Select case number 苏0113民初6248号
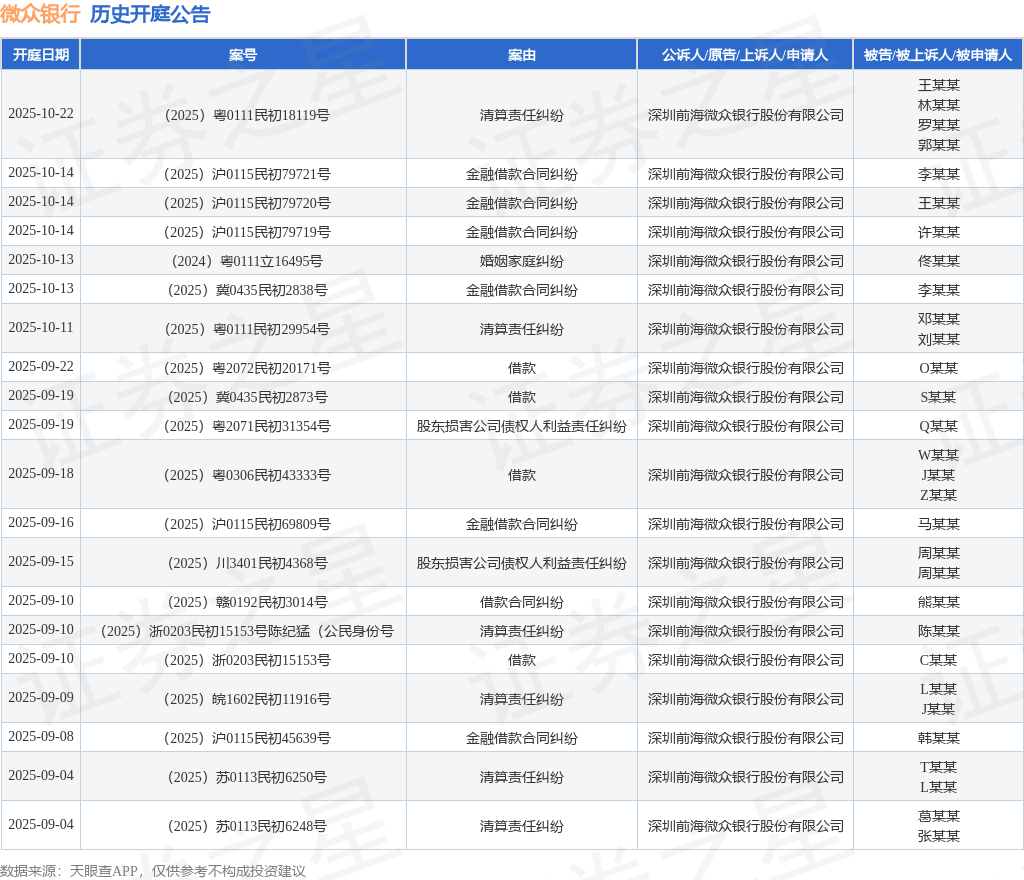 click(247, 826)
